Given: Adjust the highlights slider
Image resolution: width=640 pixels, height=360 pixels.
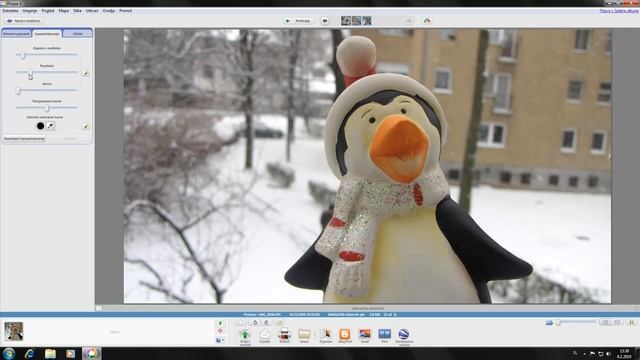Looking at the screenshot, I should [x=47, y=72].
